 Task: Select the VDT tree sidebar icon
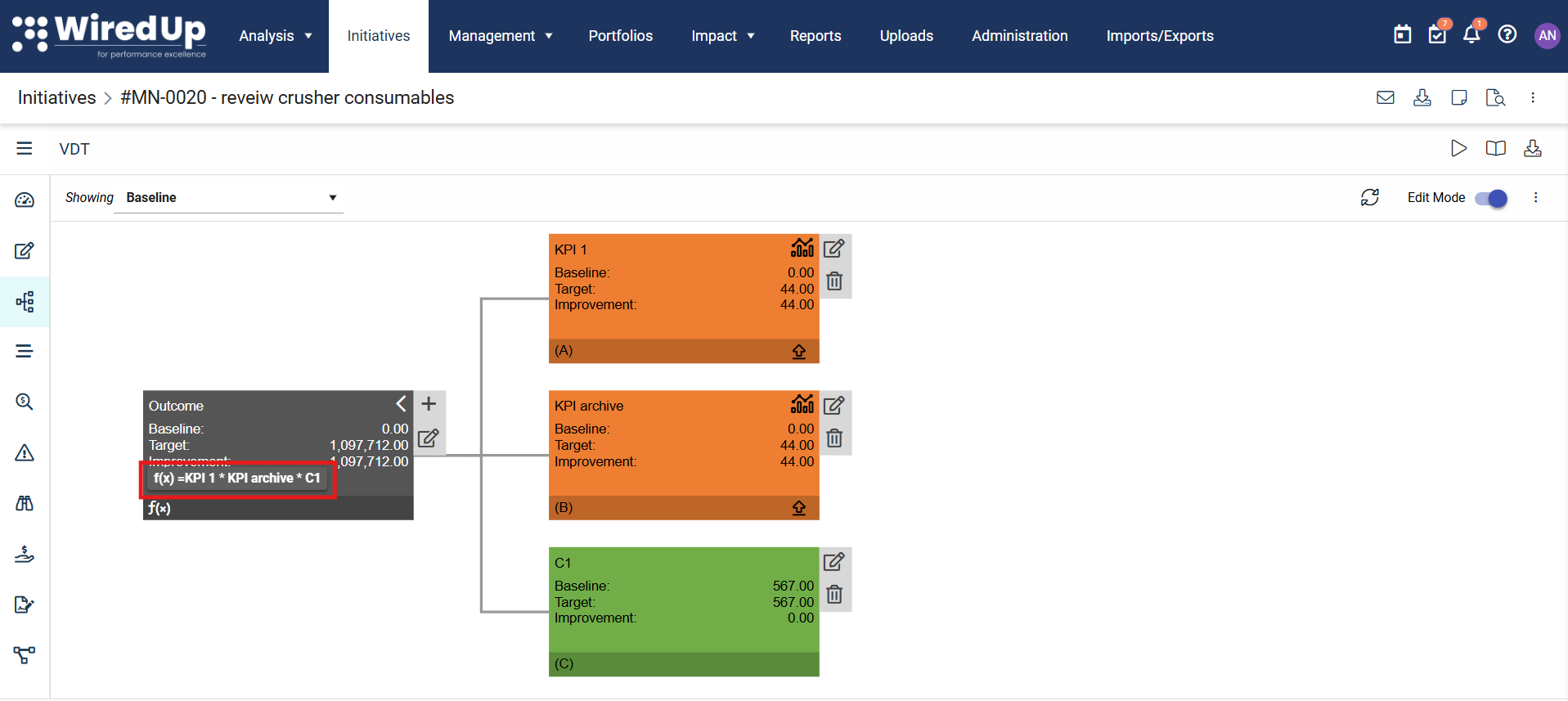click(x=25, y=301)
